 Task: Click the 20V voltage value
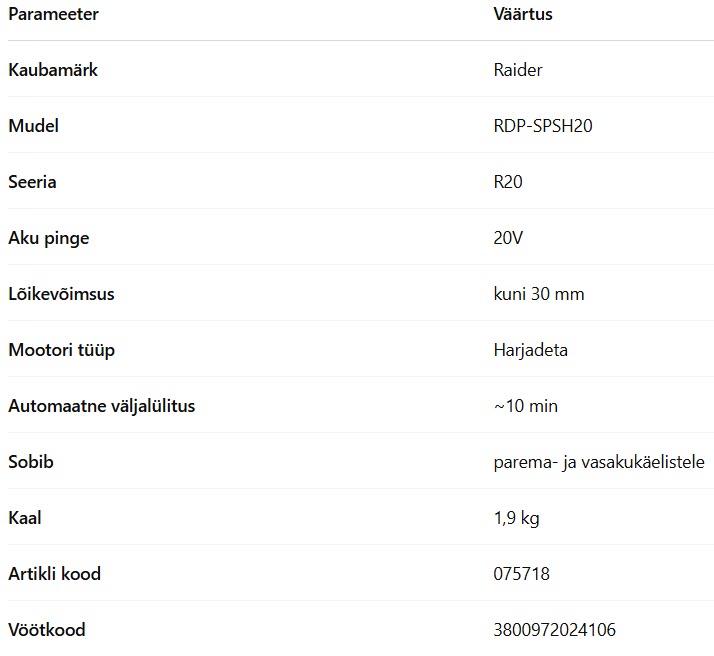(508, 238)
